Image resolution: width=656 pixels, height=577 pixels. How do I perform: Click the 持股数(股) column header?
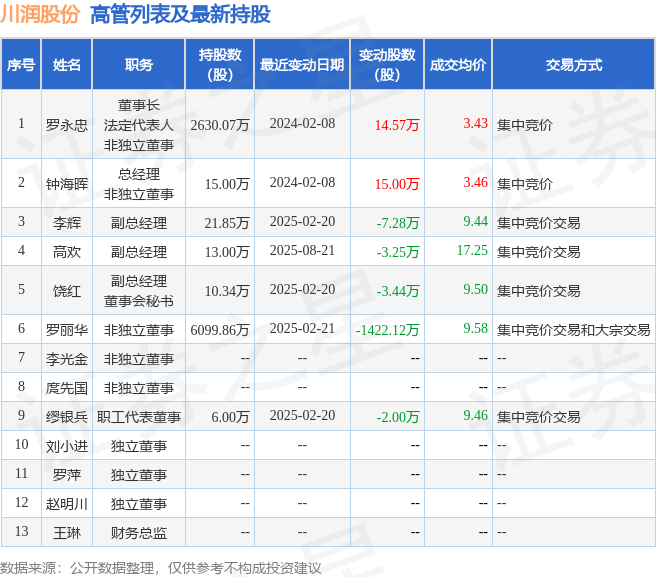[220, 65]
